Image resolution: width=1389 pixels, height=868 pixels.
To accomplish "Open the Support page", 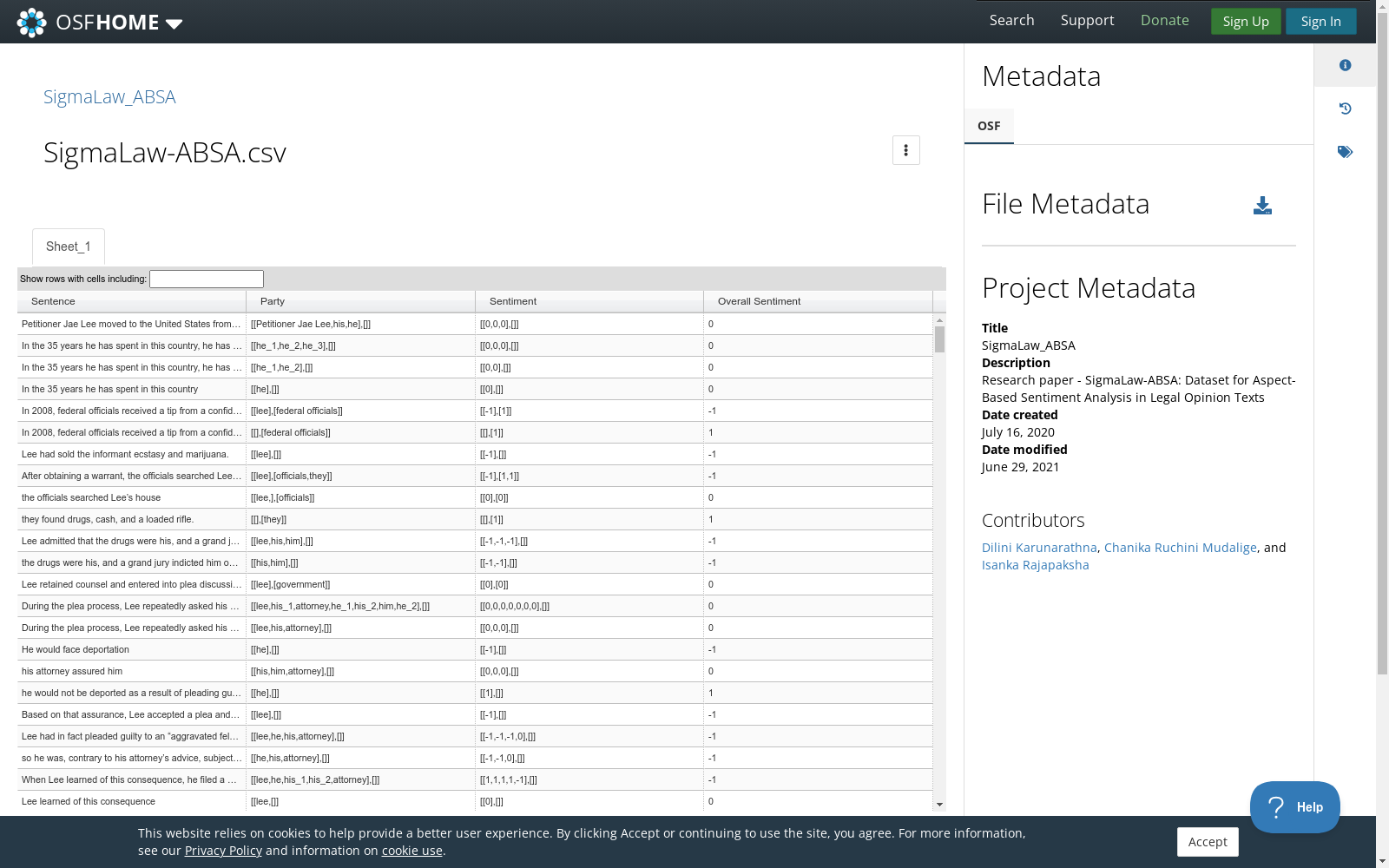I will click(x=1087, y=21).
